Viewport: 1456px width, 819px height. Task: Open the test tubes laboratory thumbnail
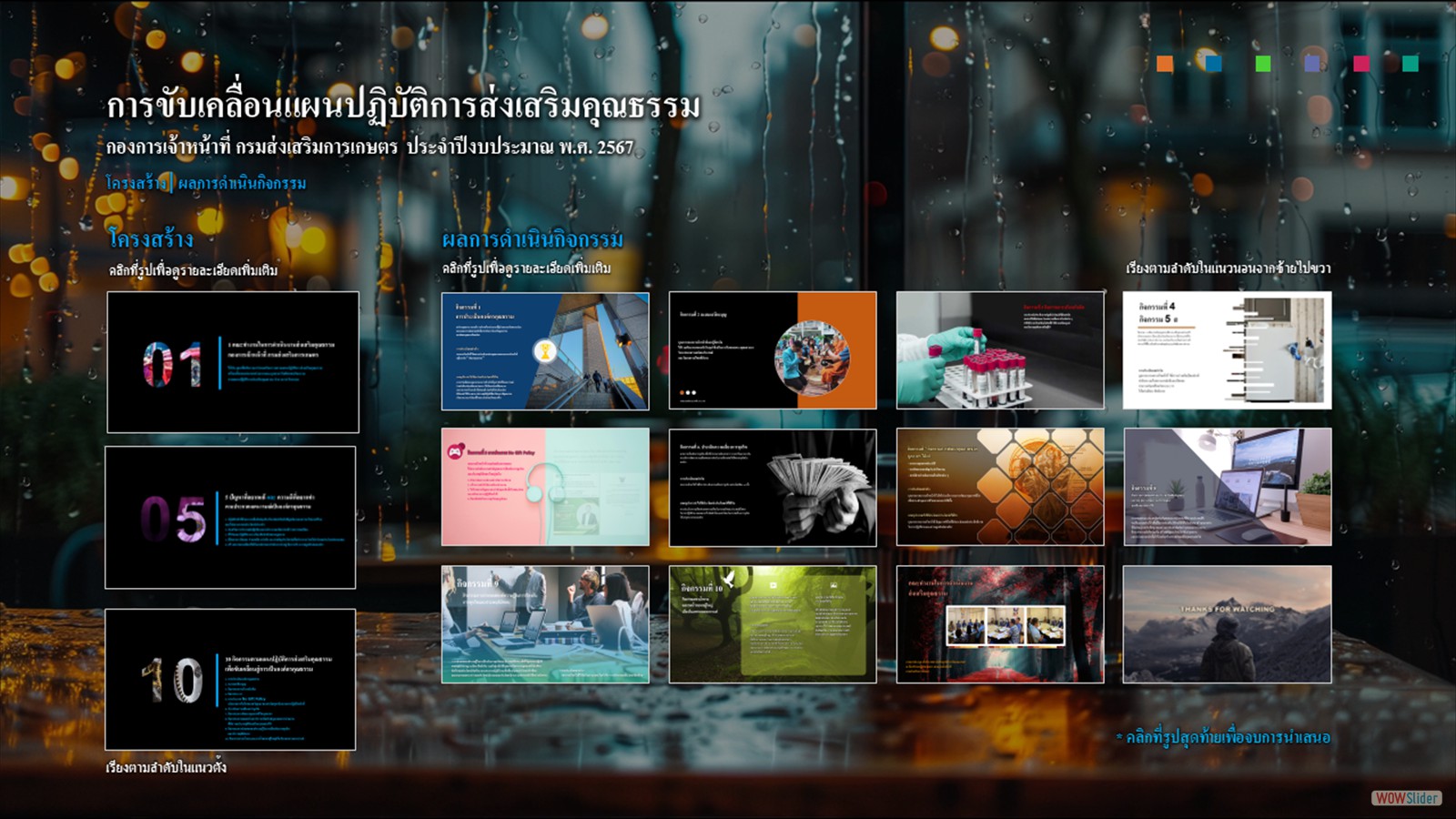point(1000,350)
